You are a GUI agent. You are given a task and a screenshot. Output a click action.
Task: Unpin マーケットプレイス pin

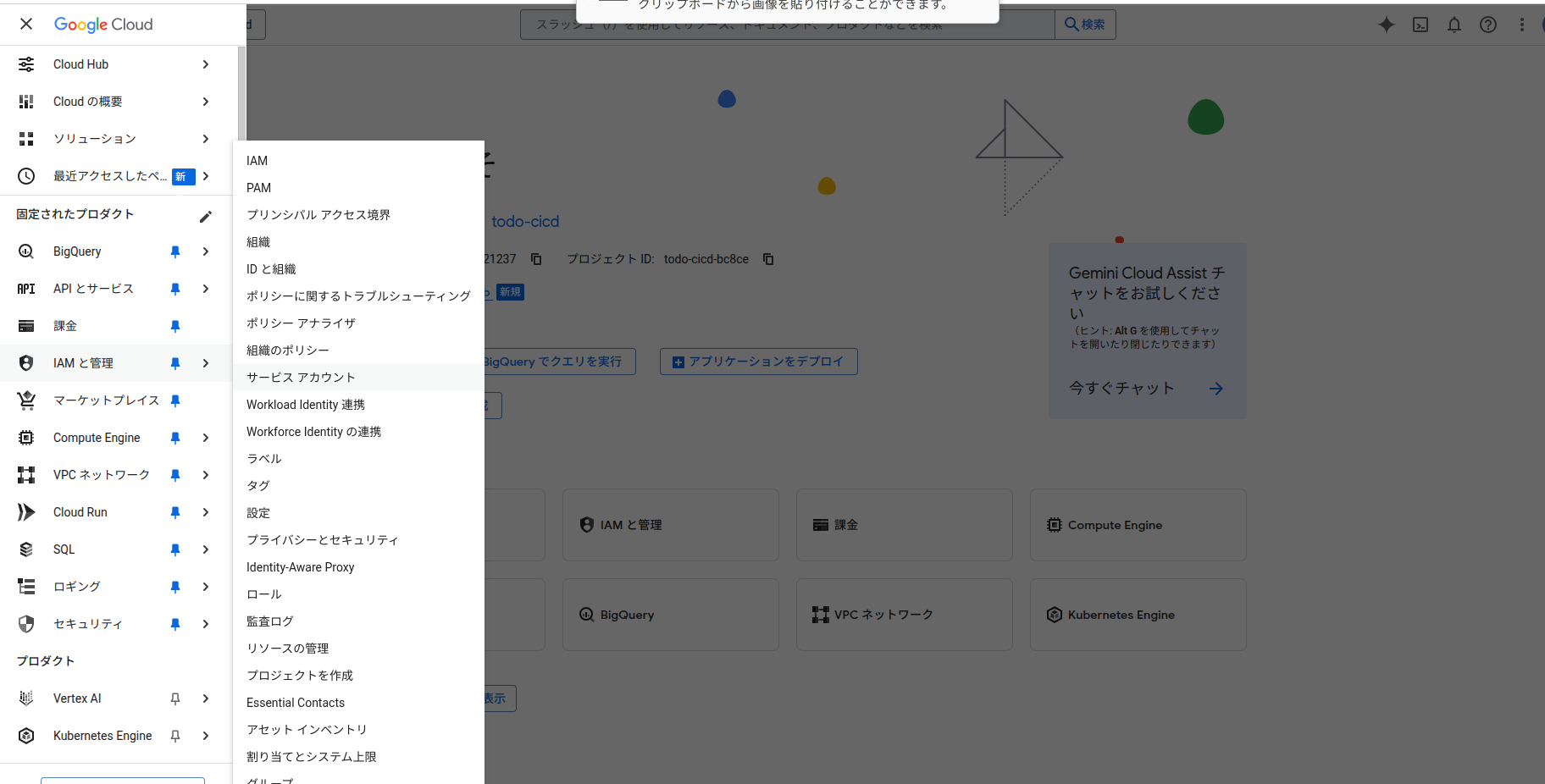175,400
